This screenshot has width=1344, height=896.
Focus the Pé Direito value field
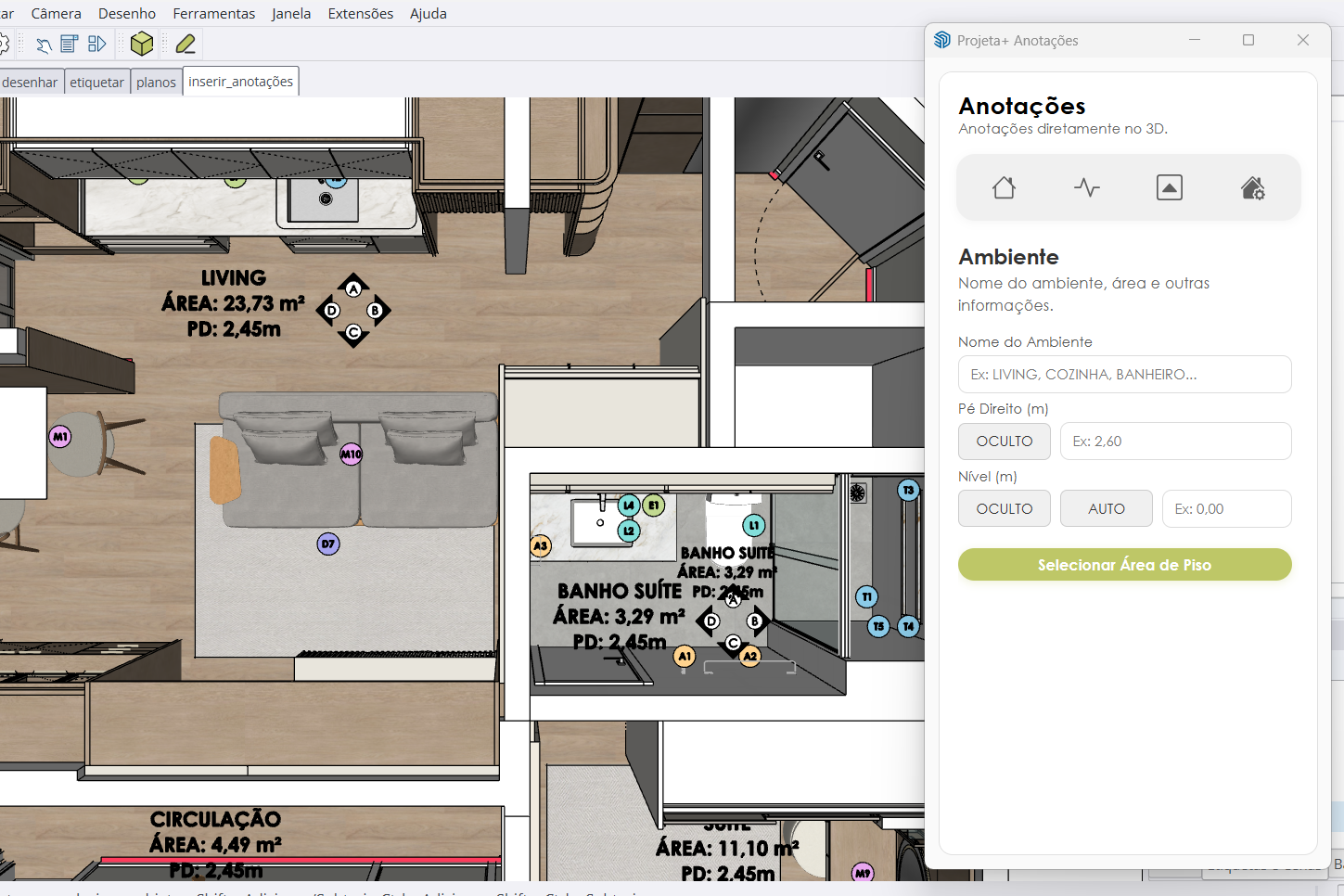(x=1175, y=442)
